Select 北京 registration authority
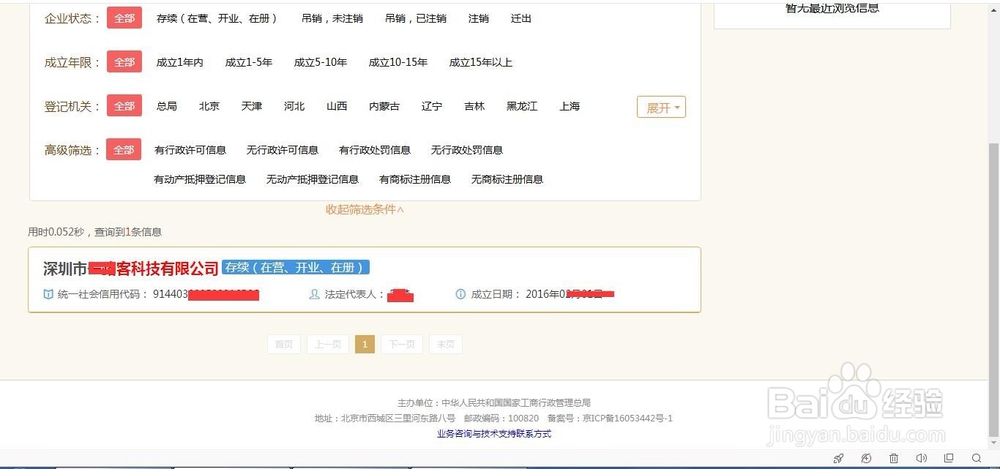This screenshot has height=469, width=1000. [209, 107]
